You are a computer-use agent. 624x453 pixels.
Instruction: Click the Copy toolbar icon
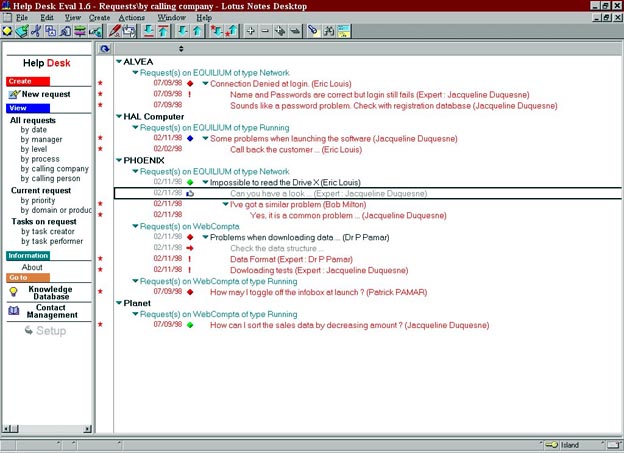[x=51, y=31]
